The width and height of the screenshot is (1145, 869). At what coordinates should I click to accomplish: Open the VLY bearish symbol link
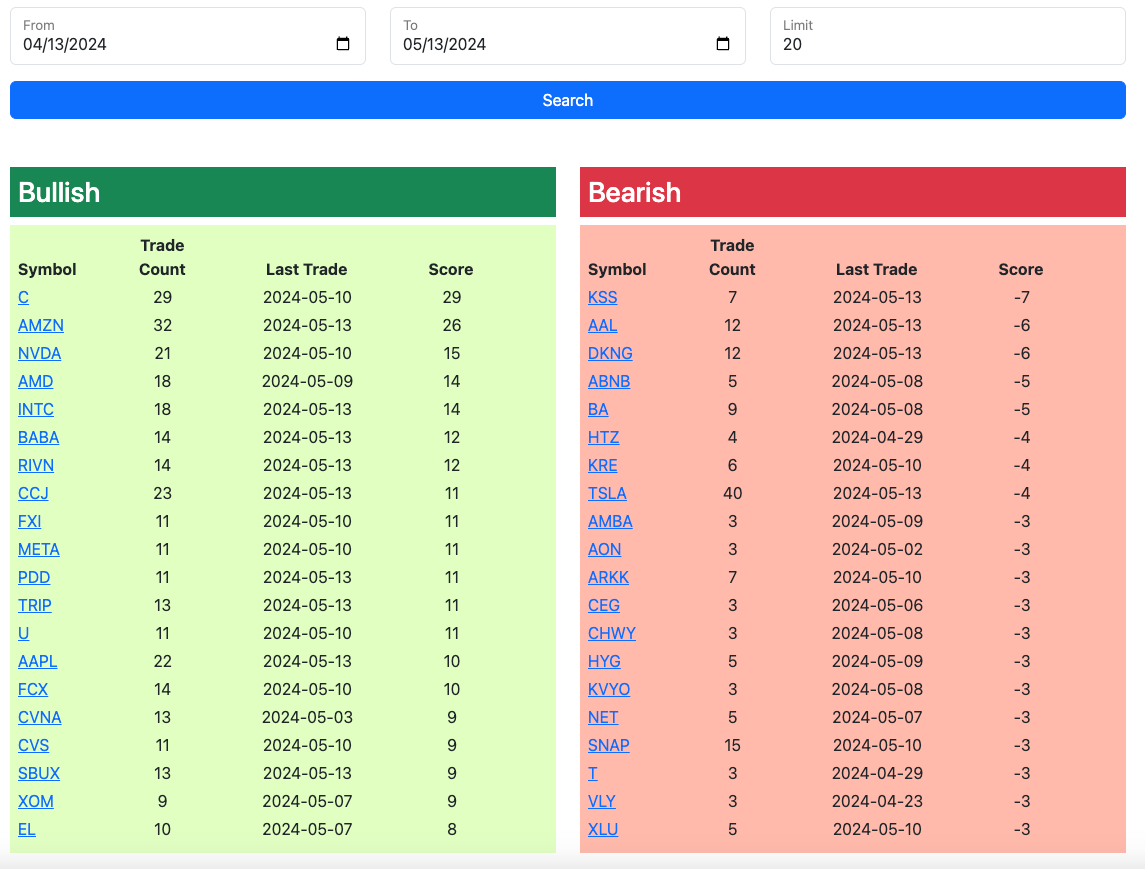(x=602, y=802)
